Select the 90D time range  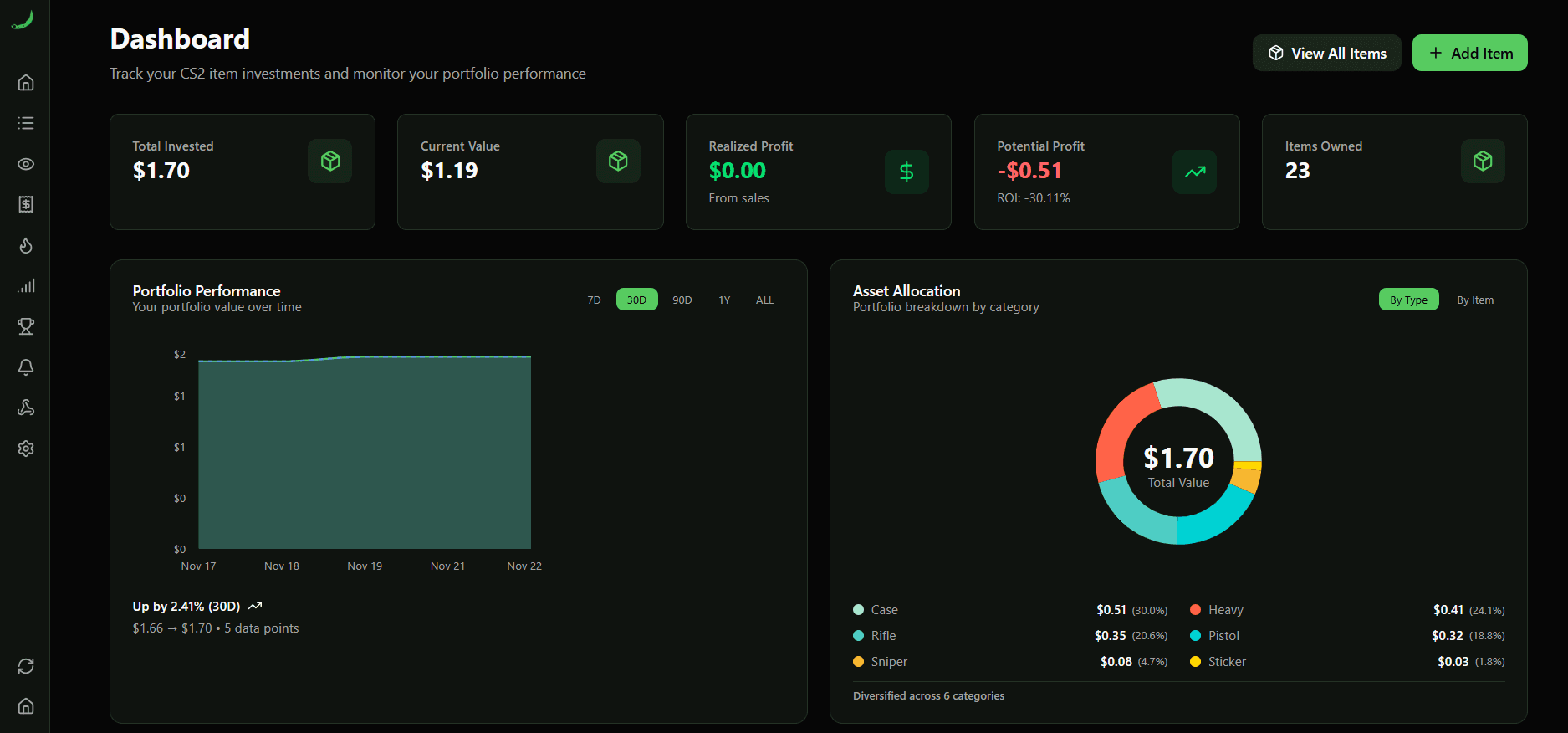pos(682,300)
